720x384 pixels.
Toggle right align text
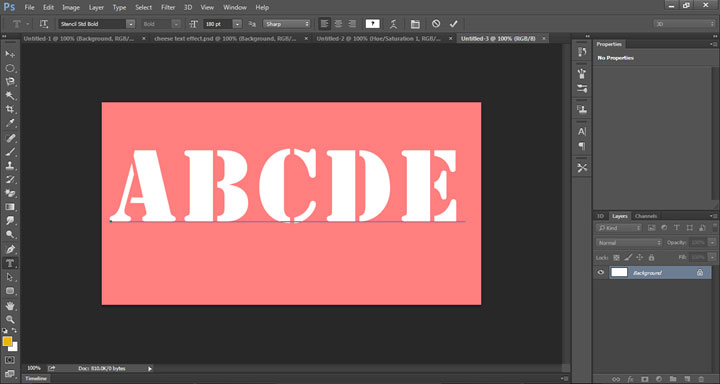(x=352, y=24)
